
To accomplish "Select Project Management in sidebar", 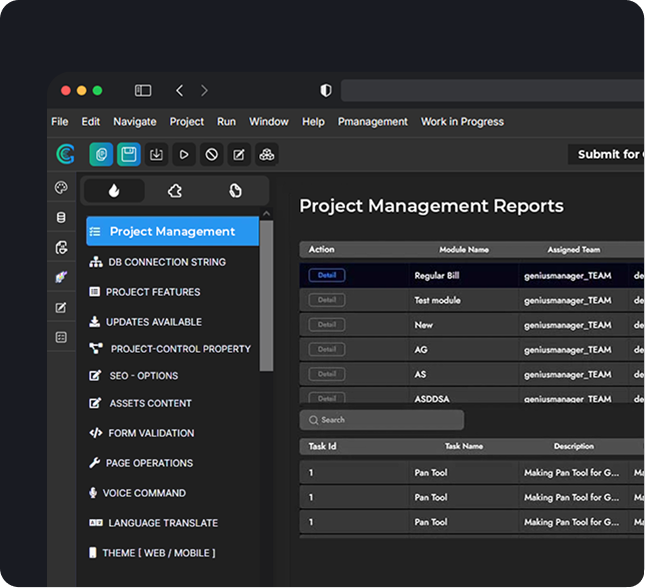I will click(x=172, y=231).
